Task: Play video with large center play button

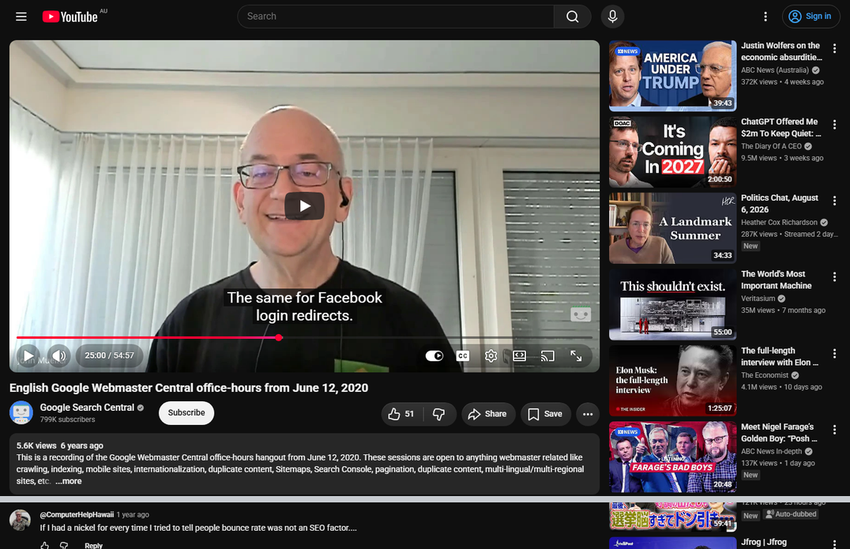Action: click(x=305, y=206)
